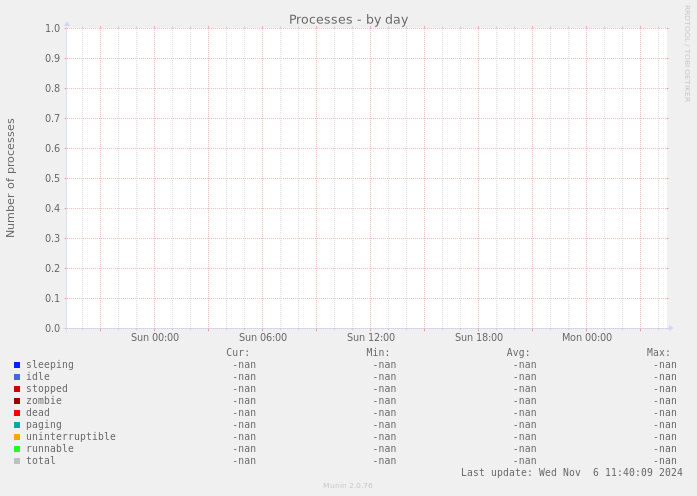Click the 0.5 y-axis value
Image resolution: width=697 pixels, height=496 pixels.
(52, 178)
